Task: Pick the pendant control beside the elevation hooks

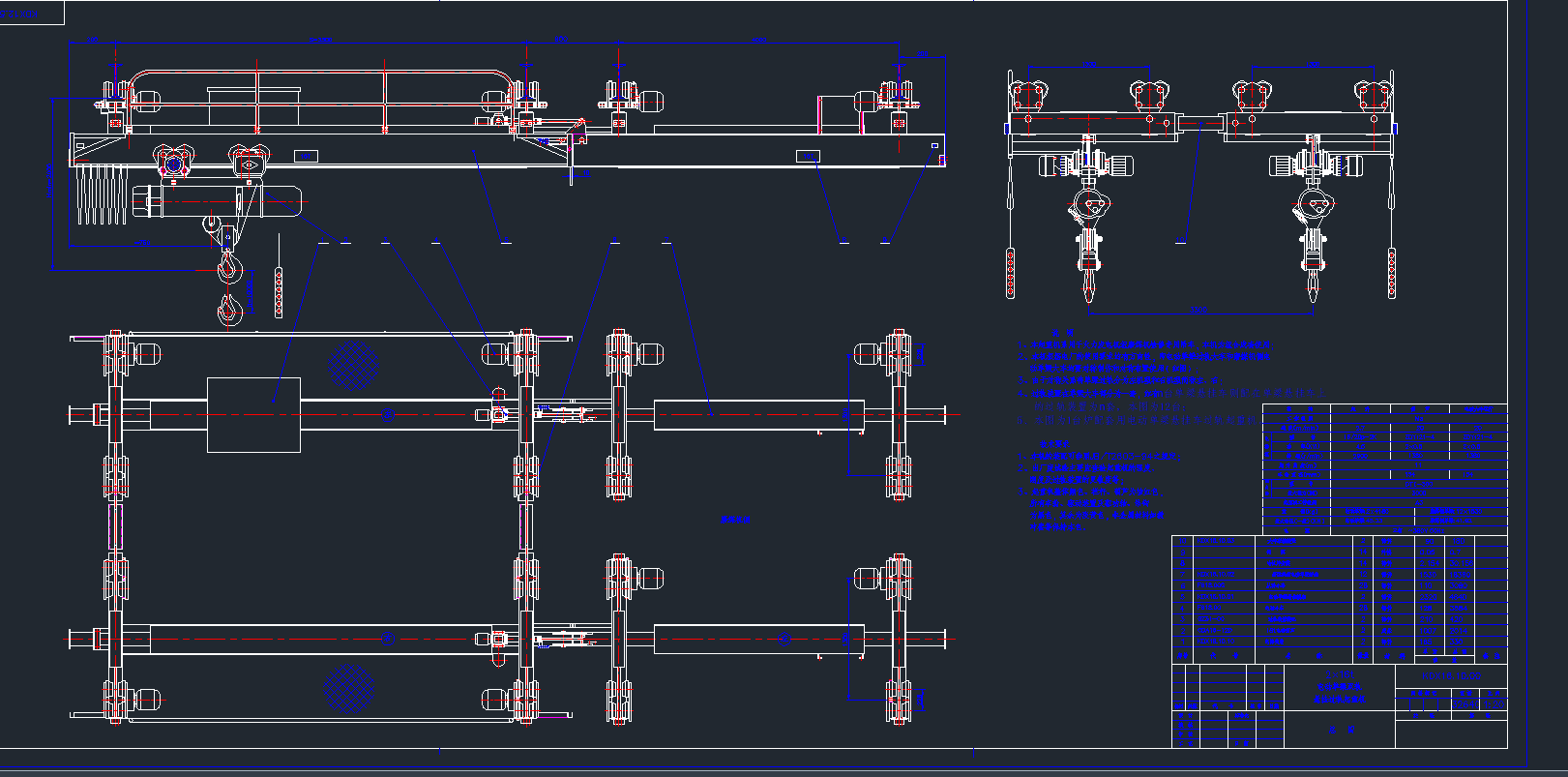Action: [279, 290]
